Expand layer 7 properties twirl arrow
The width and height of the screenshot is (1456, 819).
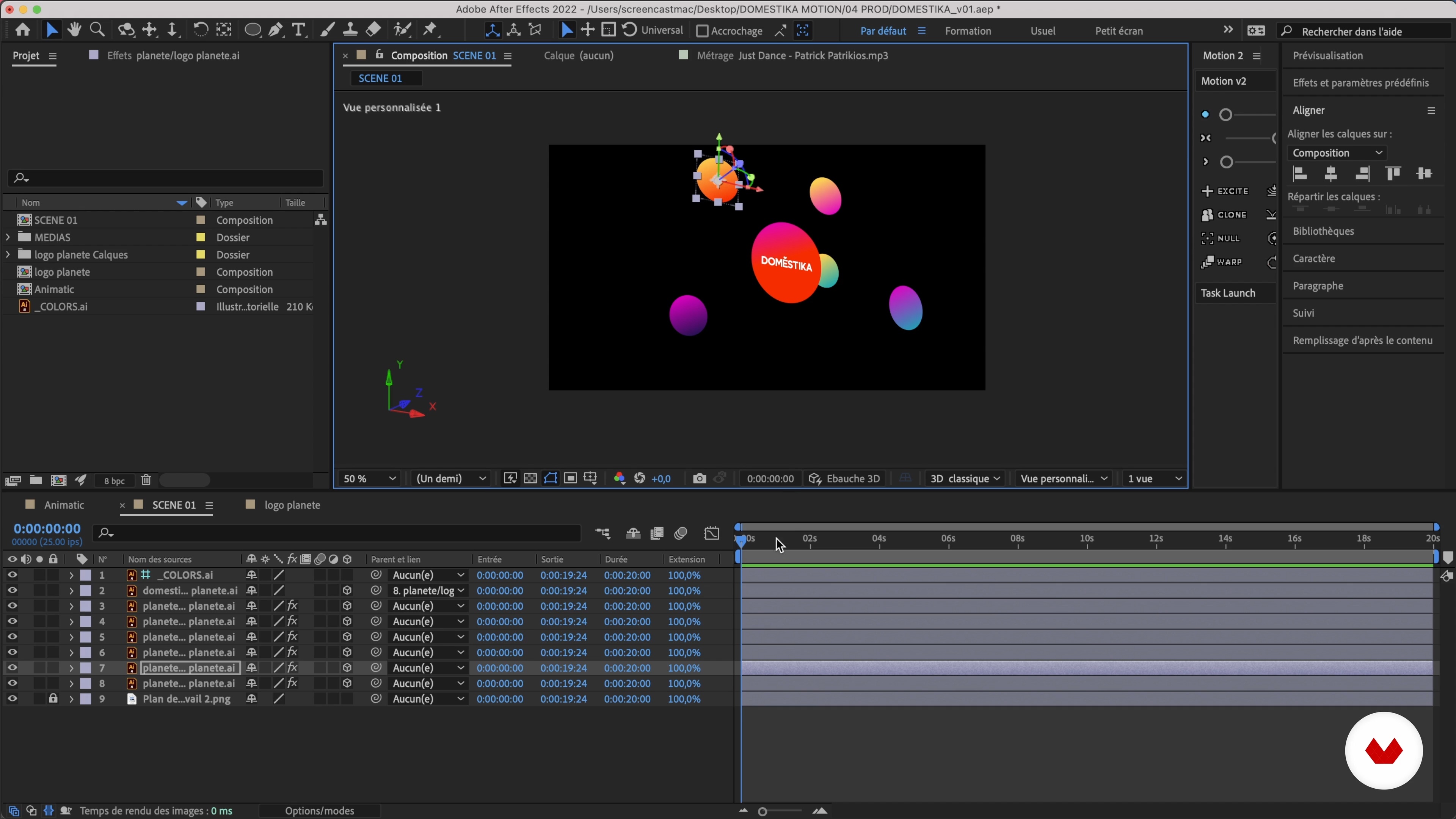tap(71, 668)
